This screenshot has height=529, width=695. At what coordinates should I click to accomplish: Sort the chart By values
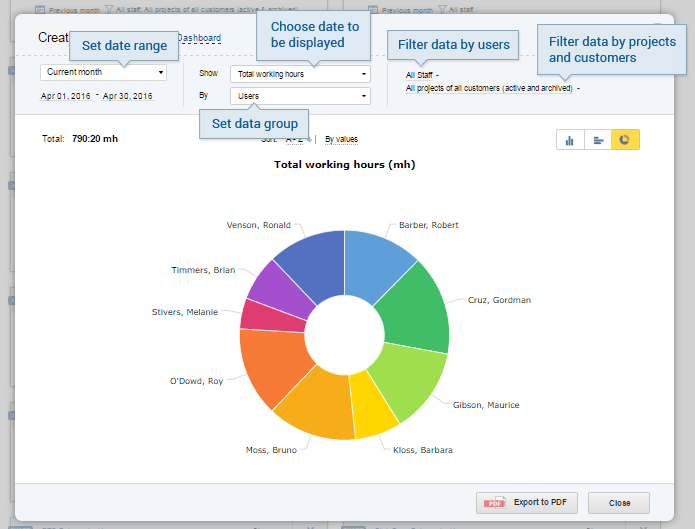tap(341, 139)
